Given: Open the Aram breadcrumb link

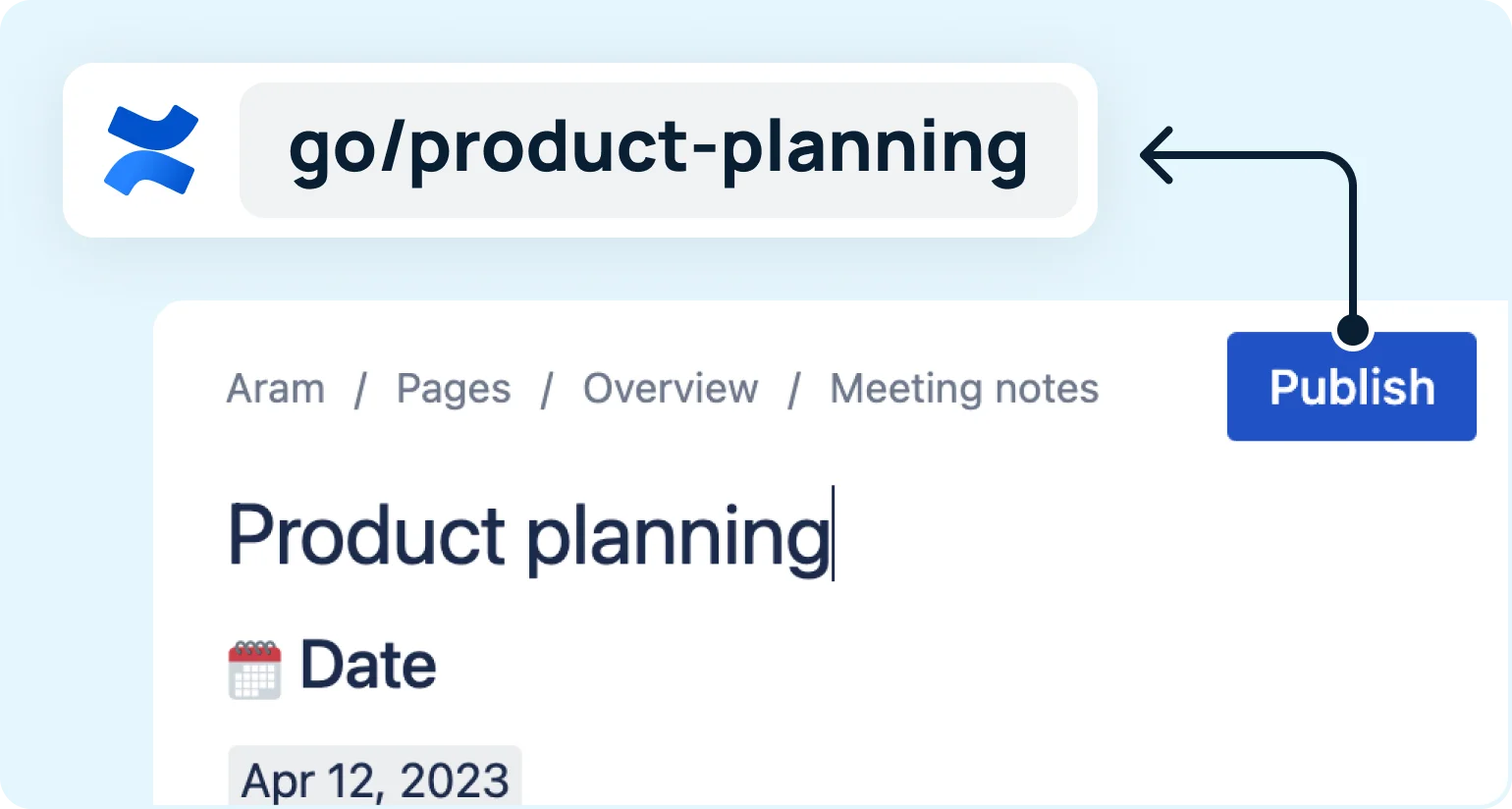Looking at the screenshot, I should coord(275,389).
